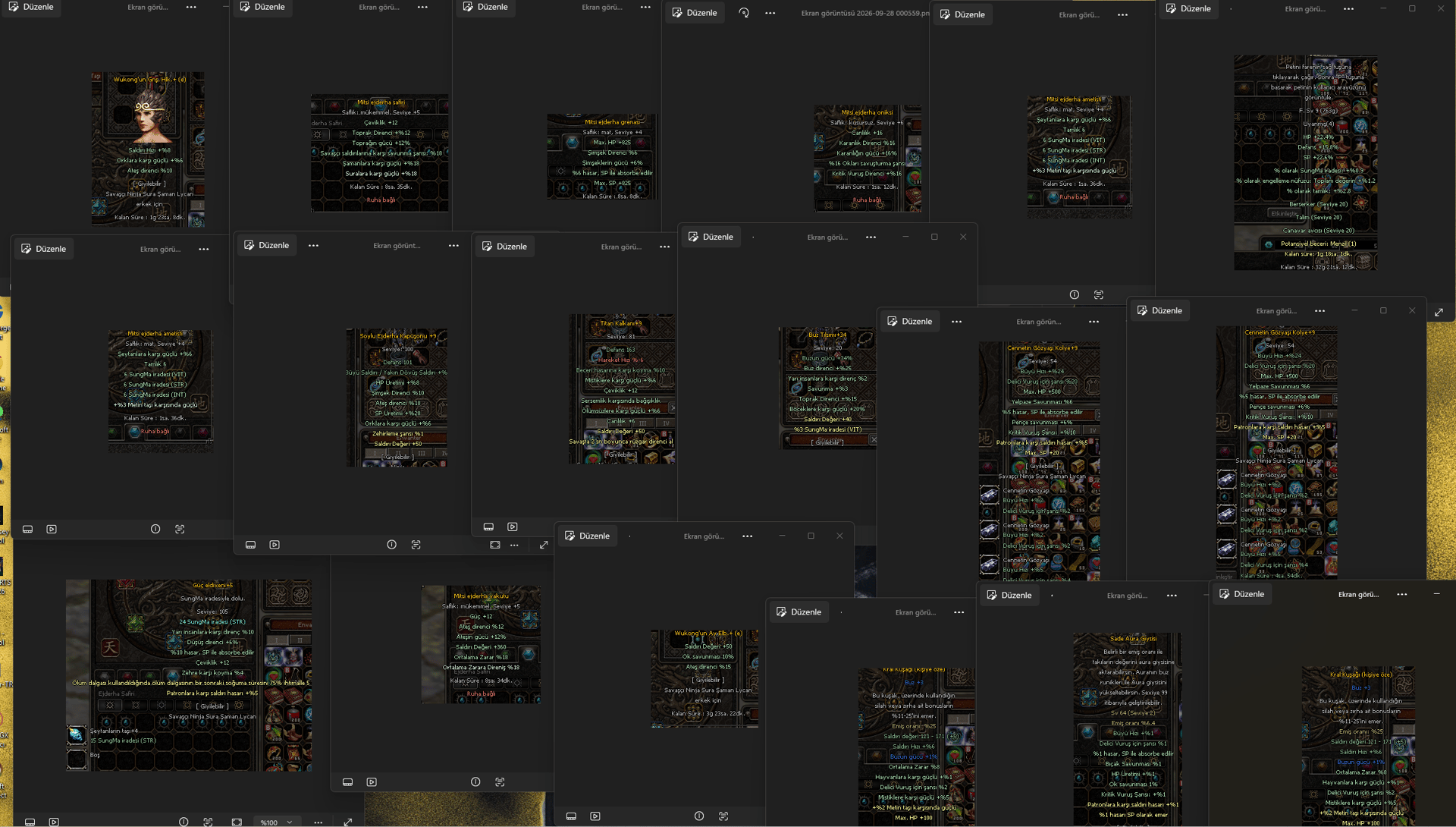Toggle filmstrip in Titan Kalkanı+9 window
Image resolution: width=1456 pixels, height=827 pixels.
488,526
